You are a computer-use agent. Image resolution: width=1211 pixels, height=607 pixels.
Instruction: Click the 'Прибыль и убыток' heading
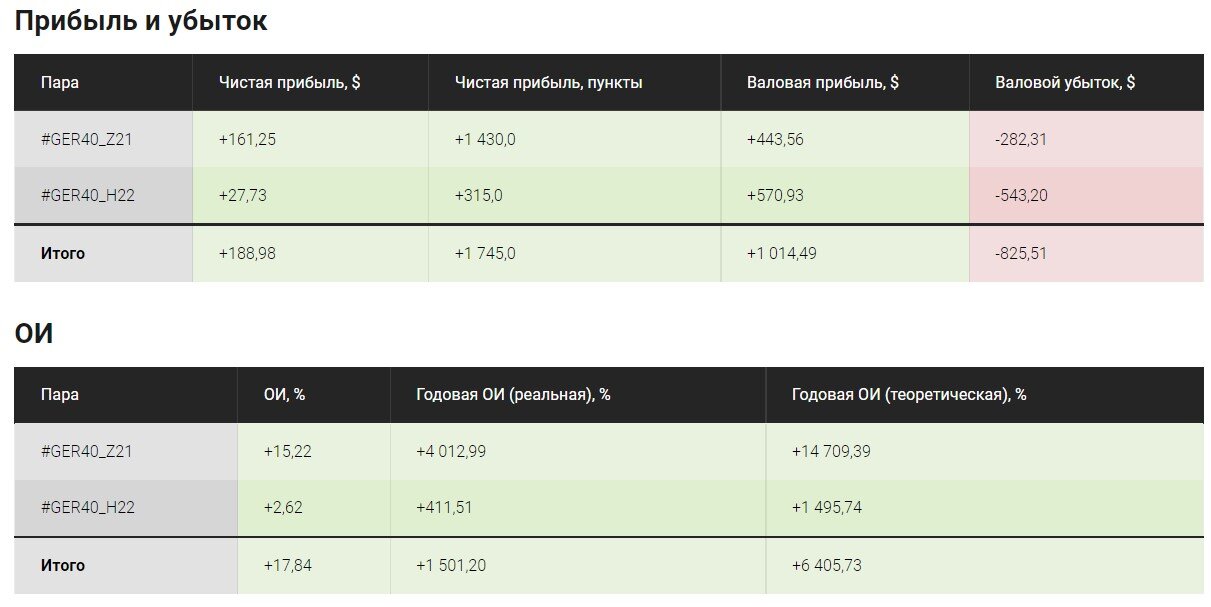pos(141,21)
